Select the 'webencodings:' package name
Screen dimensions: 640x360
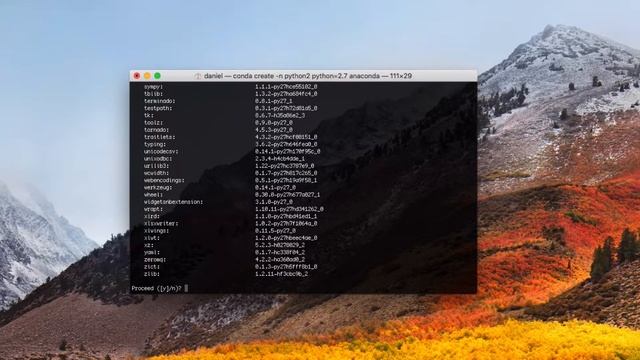pyautogui.click(x=164, y=180)
